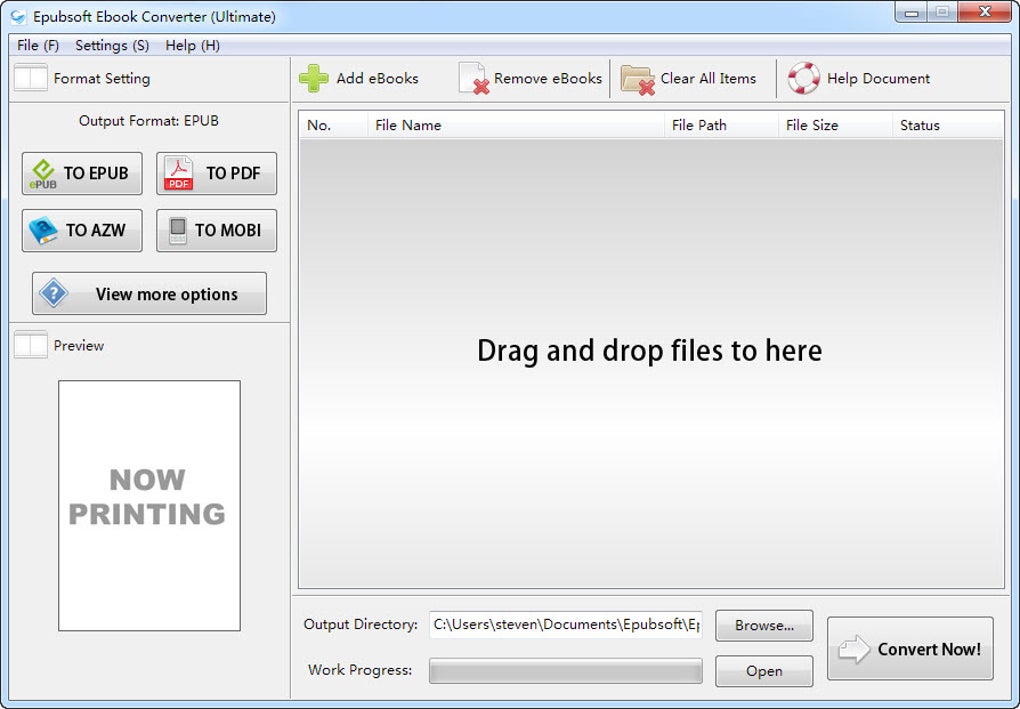This screenshot has width=1020, height=709.
Task: Click the Clear All Items folder icon
Action: (637, 79)
